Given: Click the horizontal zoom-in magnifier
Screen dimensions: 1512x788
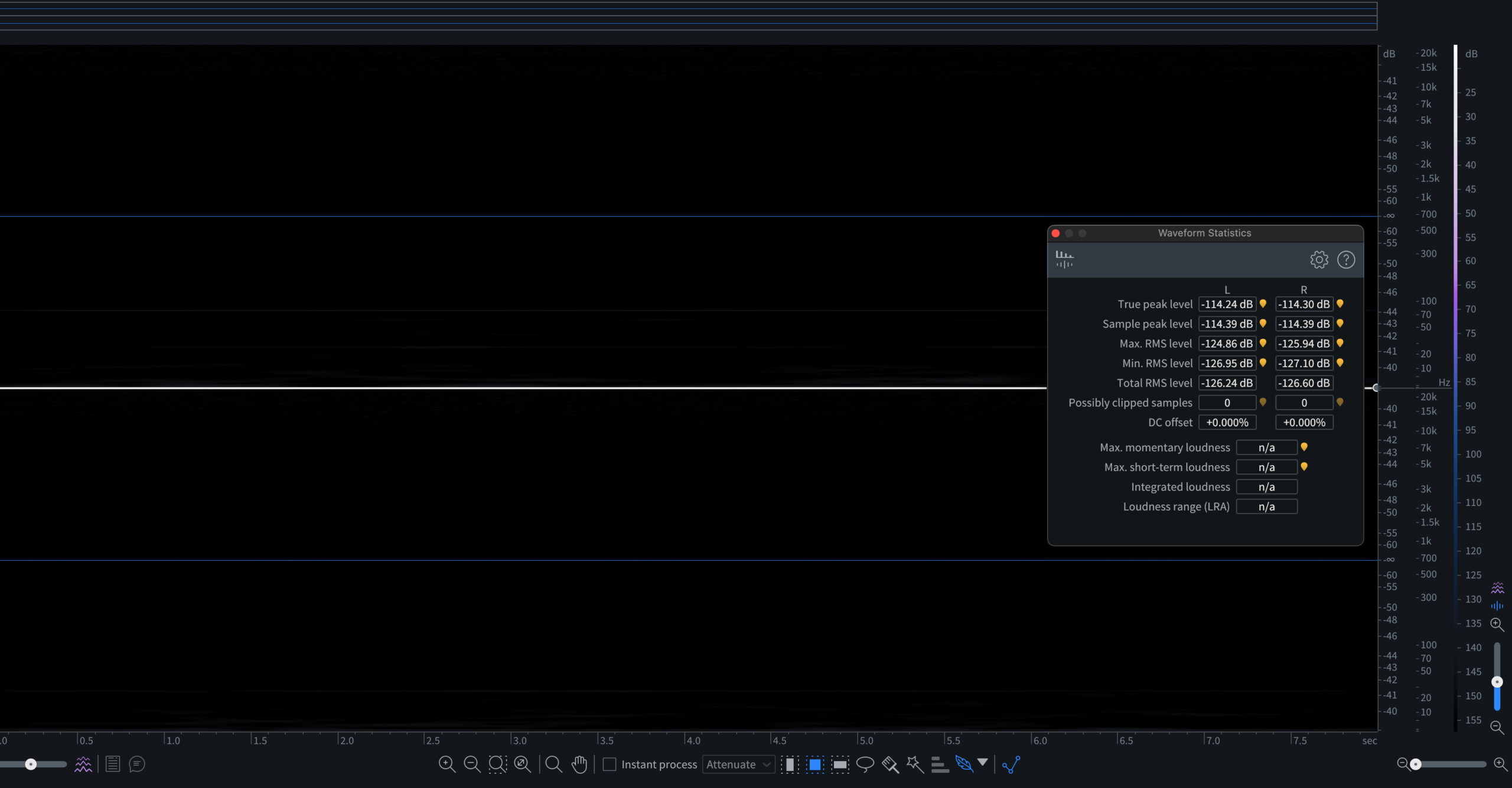Looking at the screenshot, I should (x=1500, y=764).
